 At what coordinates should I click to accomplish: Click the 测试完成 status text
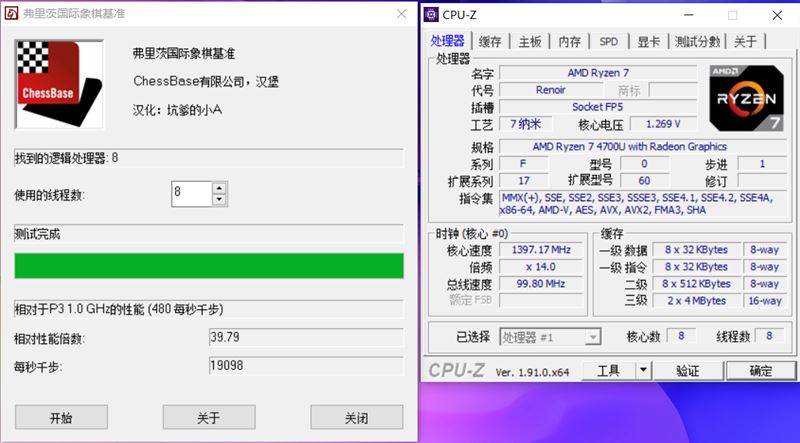tap(37, 234)
